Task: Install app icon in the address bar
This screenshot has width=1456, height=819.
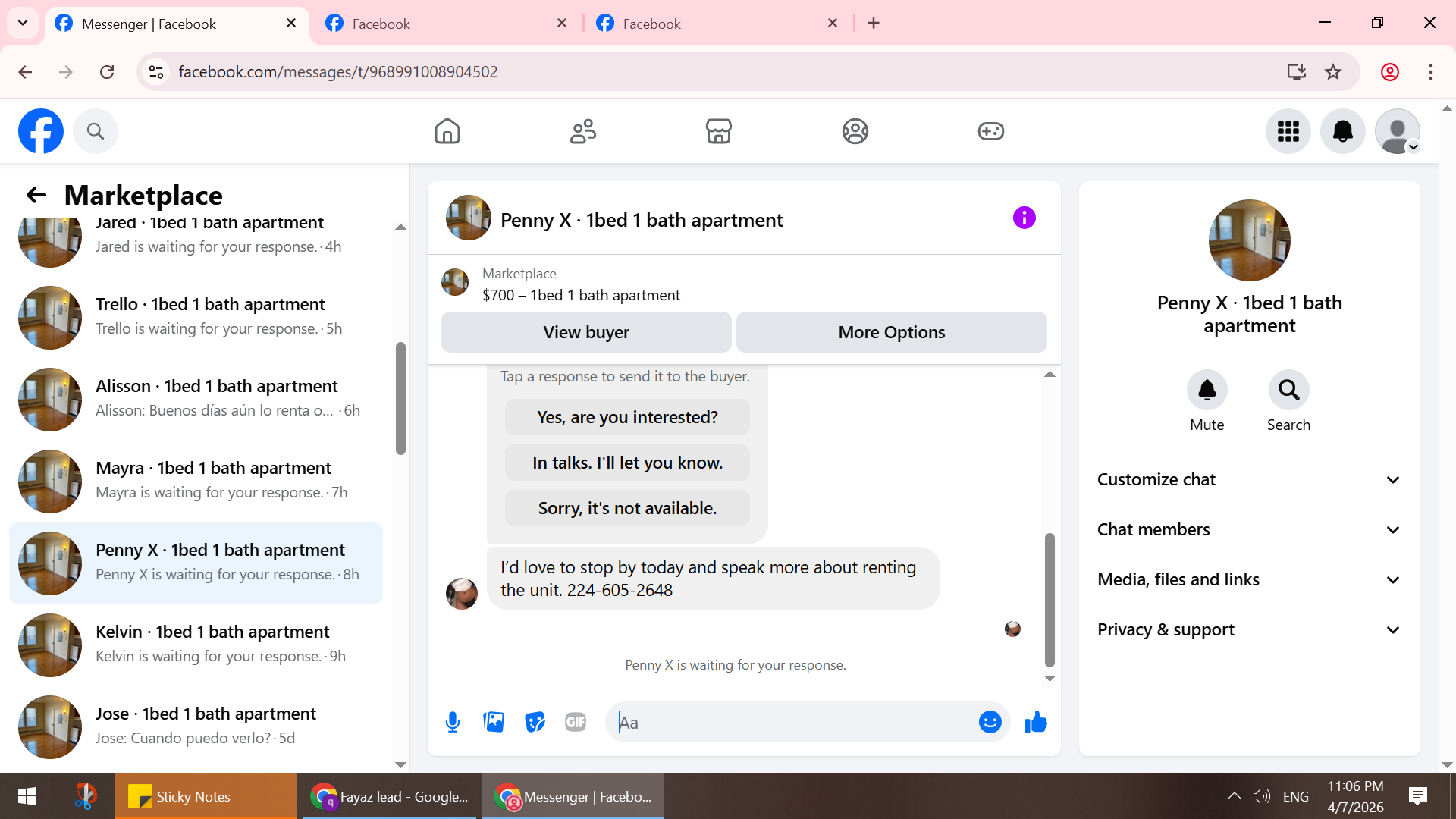Action: click(1297, 72)
